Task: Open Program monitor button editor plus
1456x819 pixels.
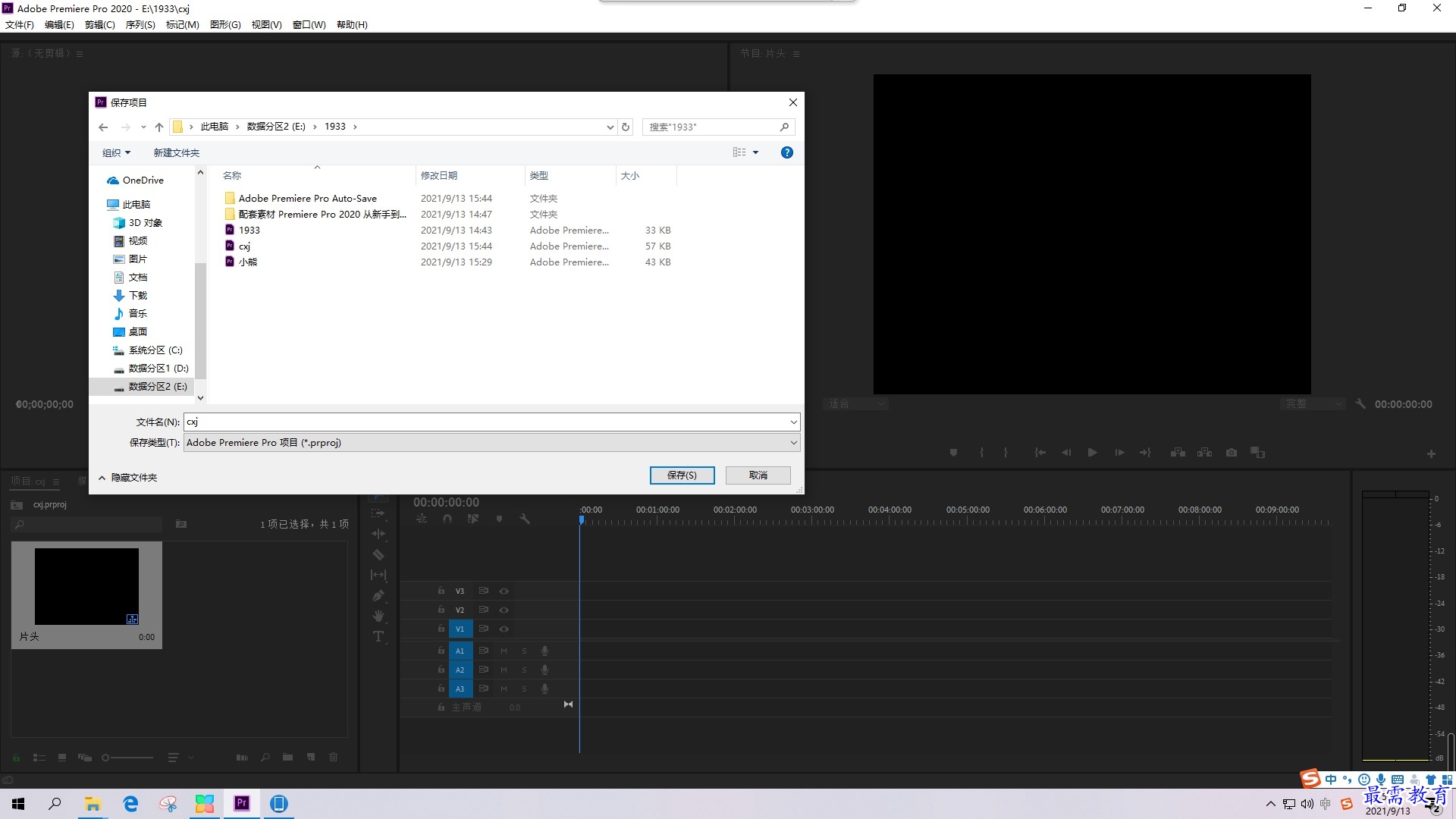Action: (x=1431, y=453)
